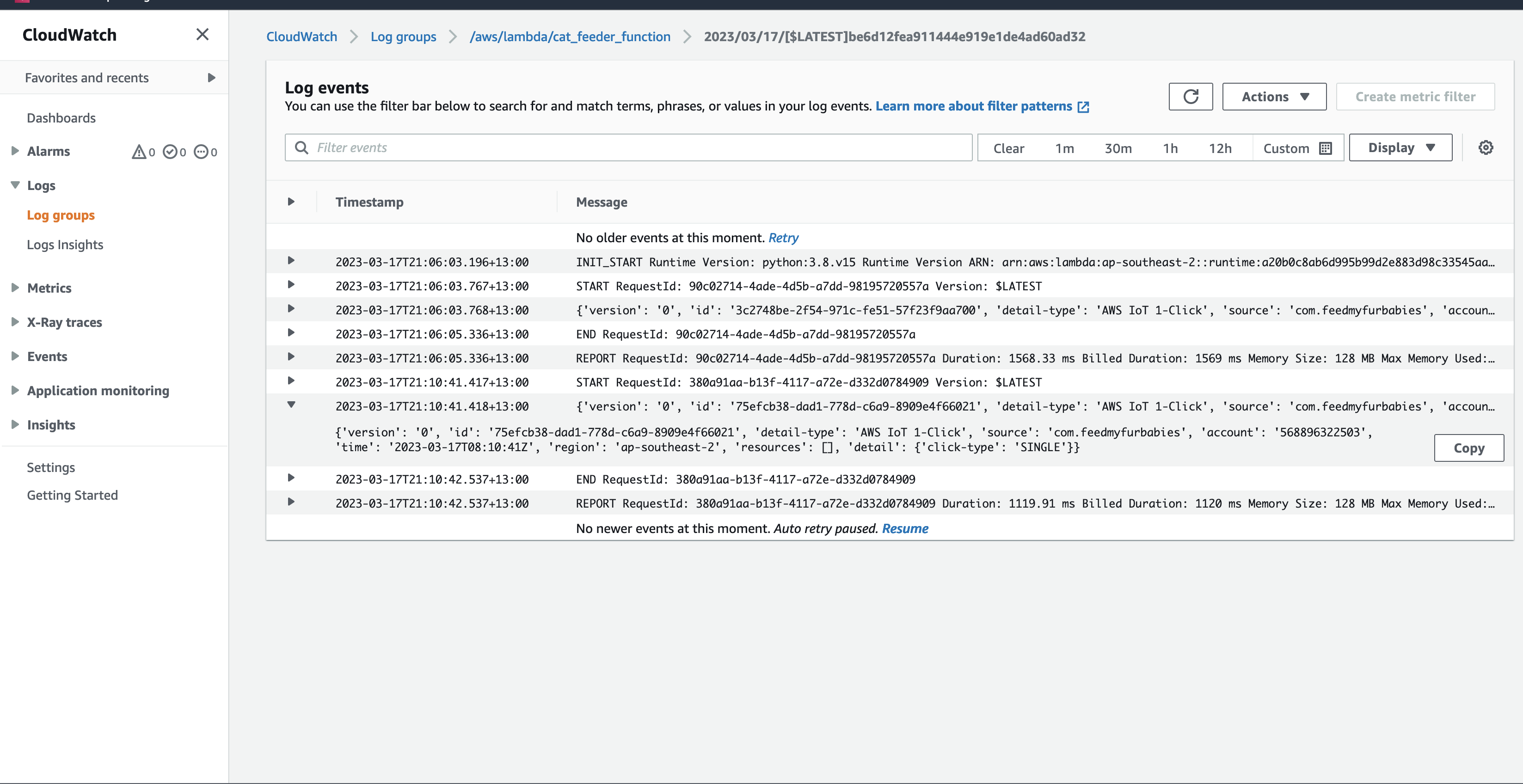Collapse the Logs navigation section
This screenshot has height=784, width=1523.
[x=15, y=185]
